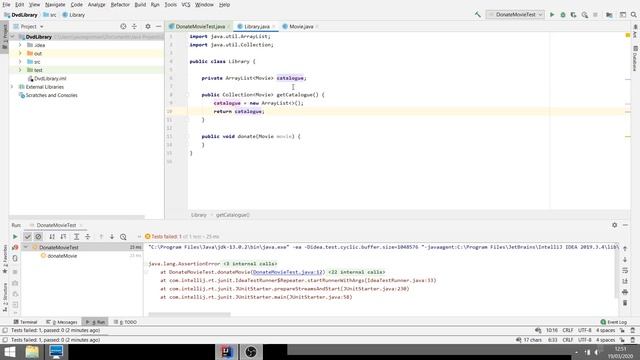Expand External Libraries node
This screenshot has height=360, width=640.
12,87
